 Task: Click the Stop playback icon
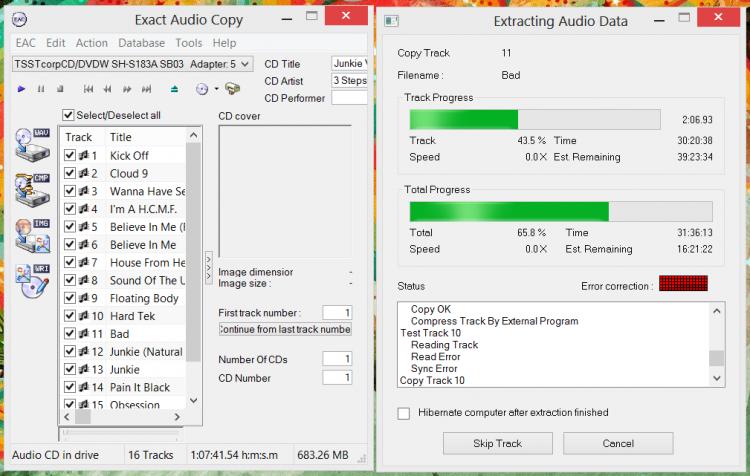point(62,89)
